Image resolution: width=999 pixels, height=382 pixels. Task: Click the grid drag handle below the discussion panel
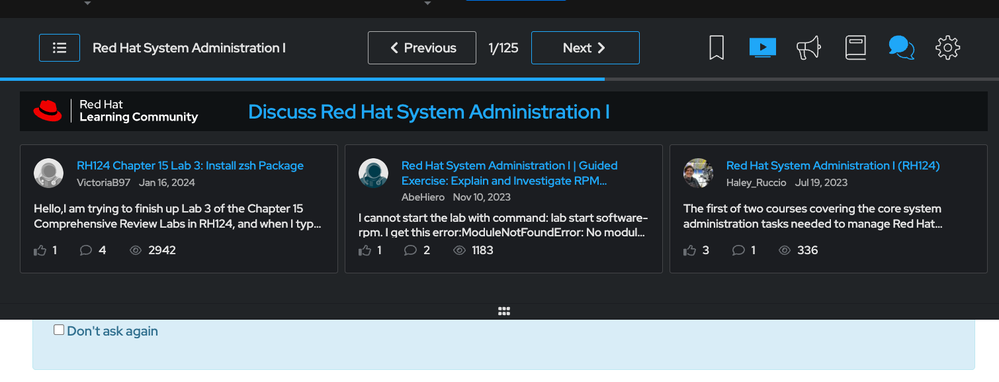[x=504, y=311]
